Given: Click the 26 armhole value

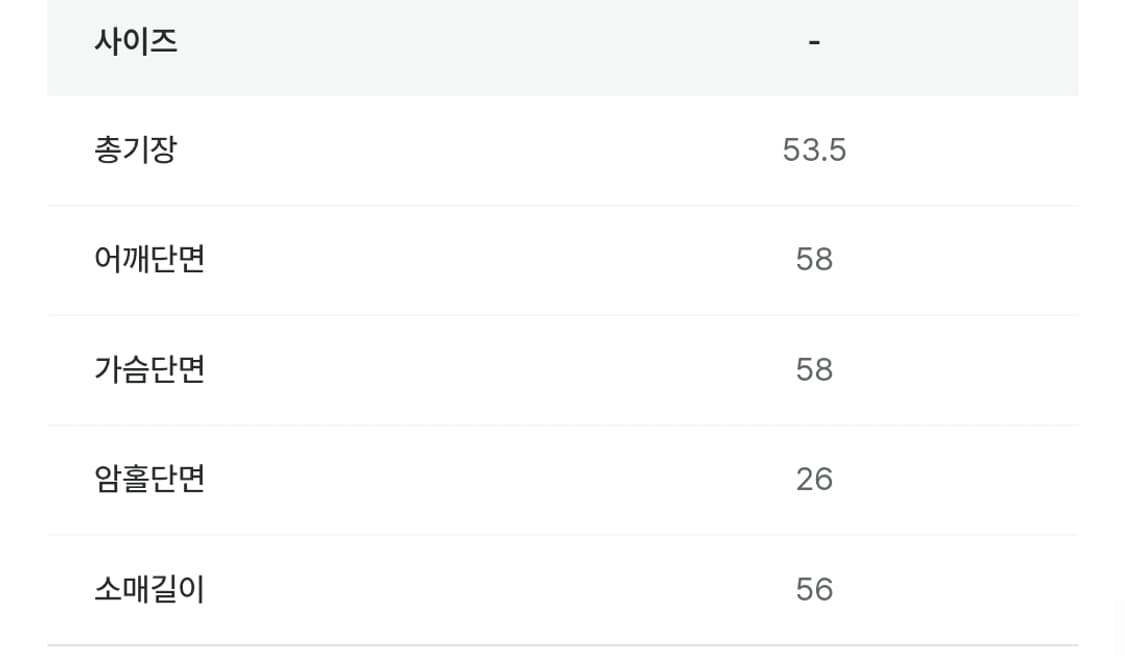Looking at the screenshot, I should (x=814, y=480).
